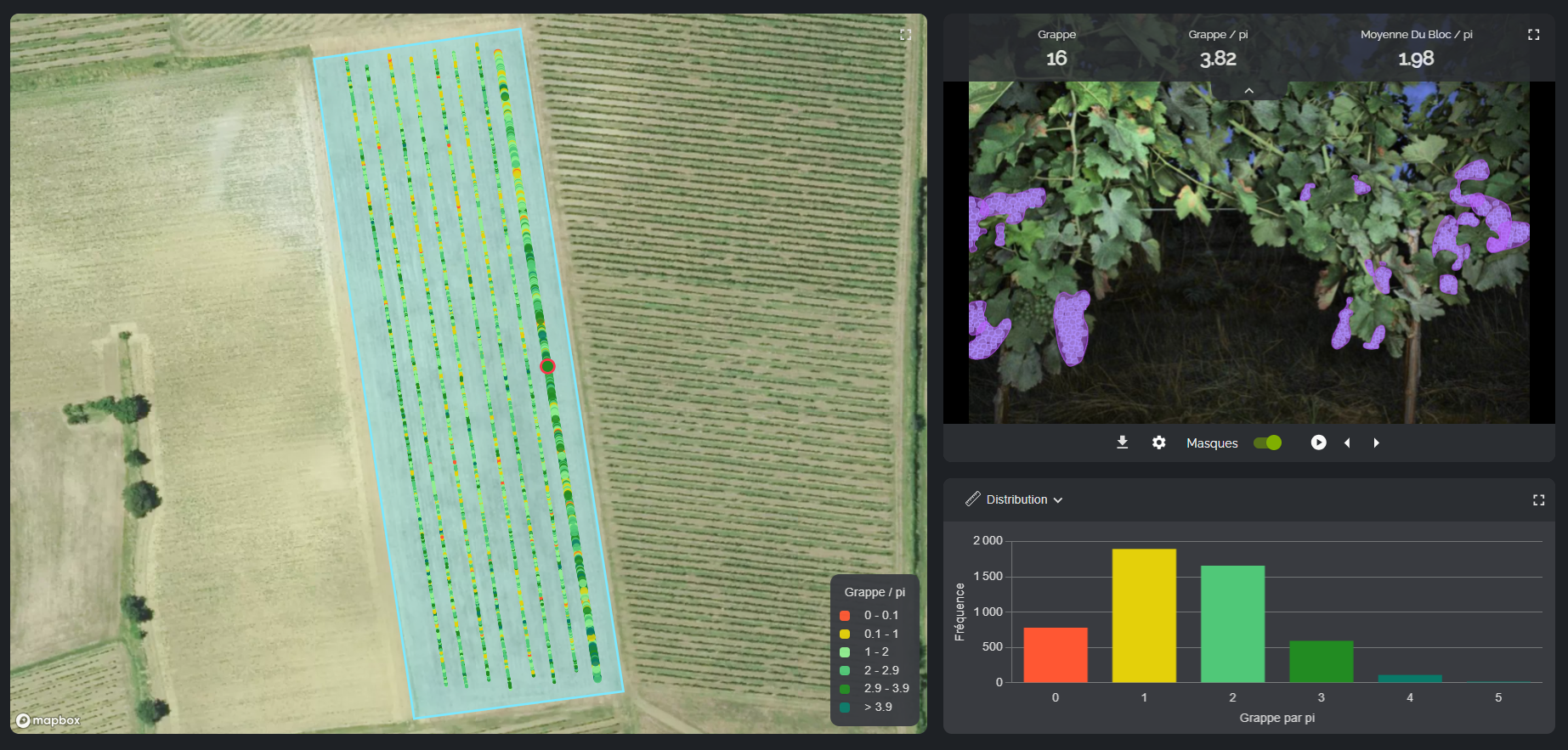Expand the distribution chart to fullscreen

tap(1538, 500)
